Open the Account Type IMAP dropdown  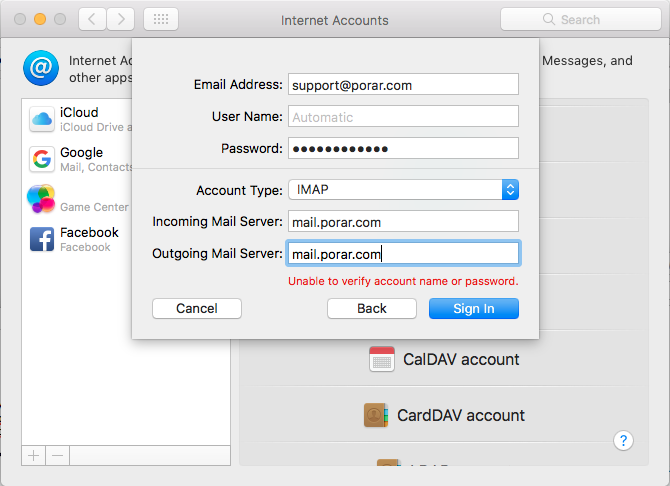pyautogui.click(x=403, y=190)
